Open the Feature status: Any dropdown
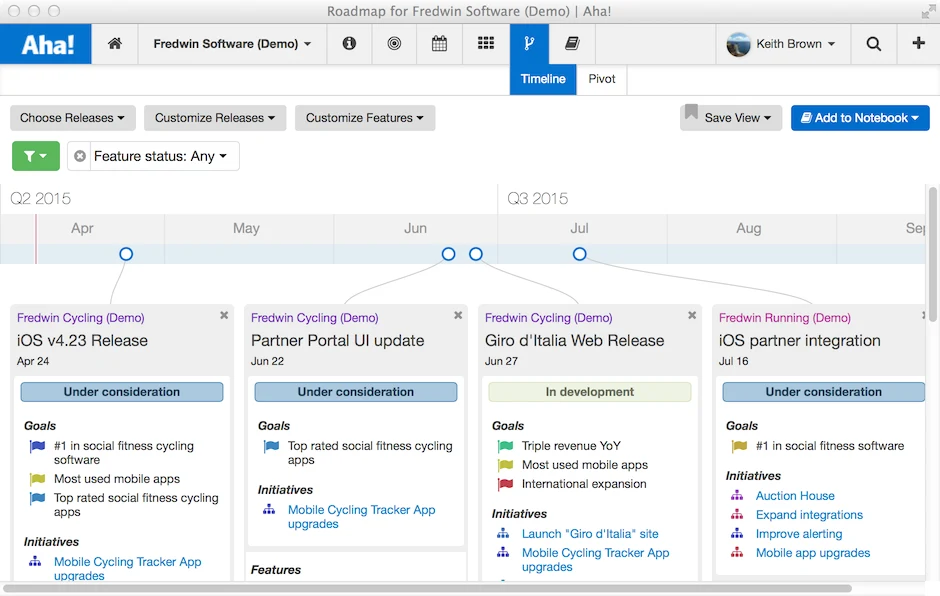This screenshot has height=596, width=940. click(160, 156)
